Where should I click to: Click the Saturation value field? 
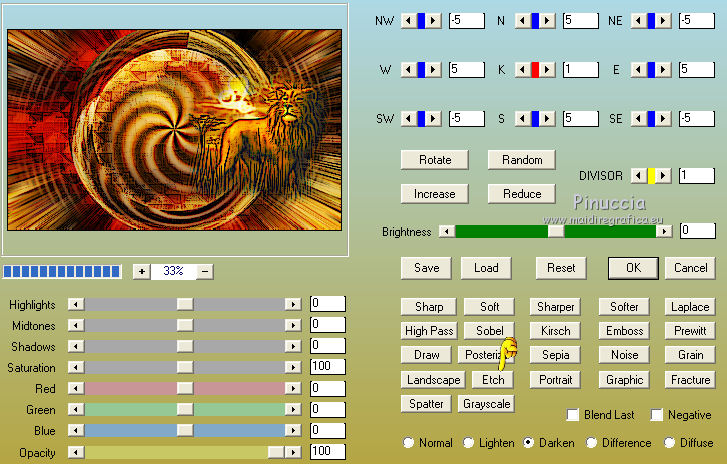(x=328, y=367)
